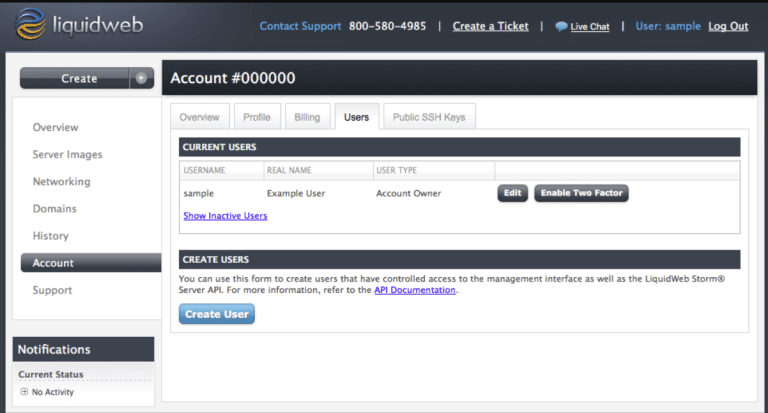Enable Two Factor for sample user

(581, 193)
